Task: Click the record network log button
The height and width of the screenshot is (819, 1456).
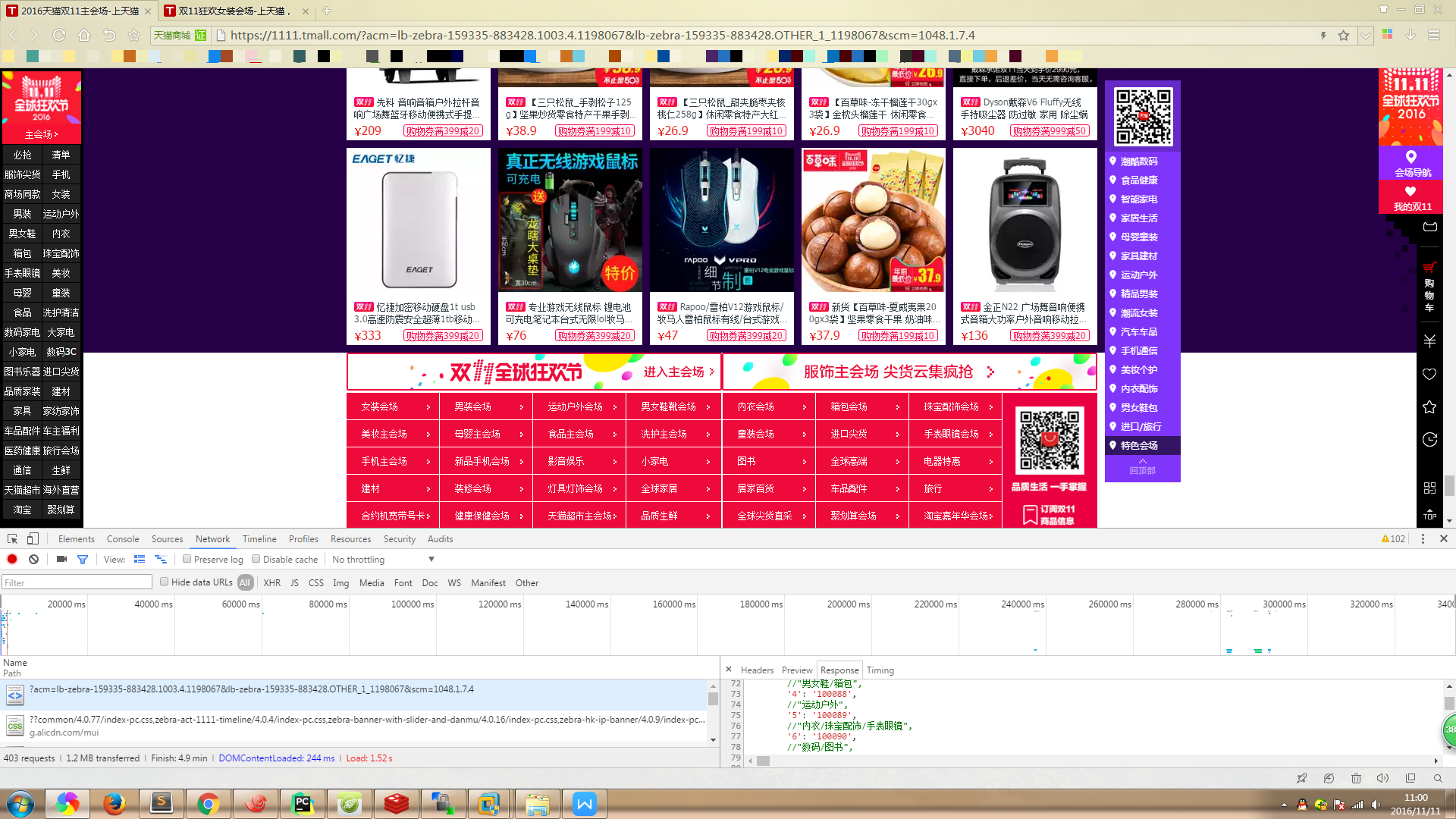Action: pyautogui.click(x=12, y=560)
